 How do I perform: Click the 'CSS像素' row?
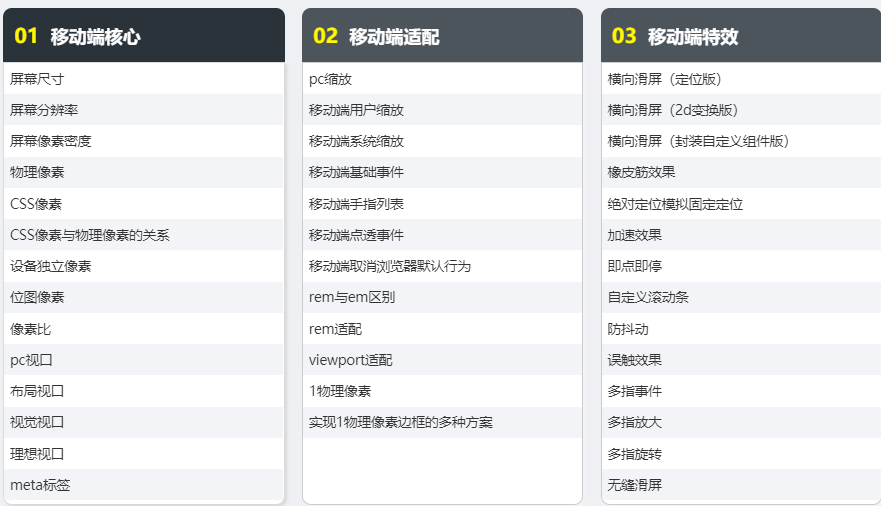click(144, 204)
